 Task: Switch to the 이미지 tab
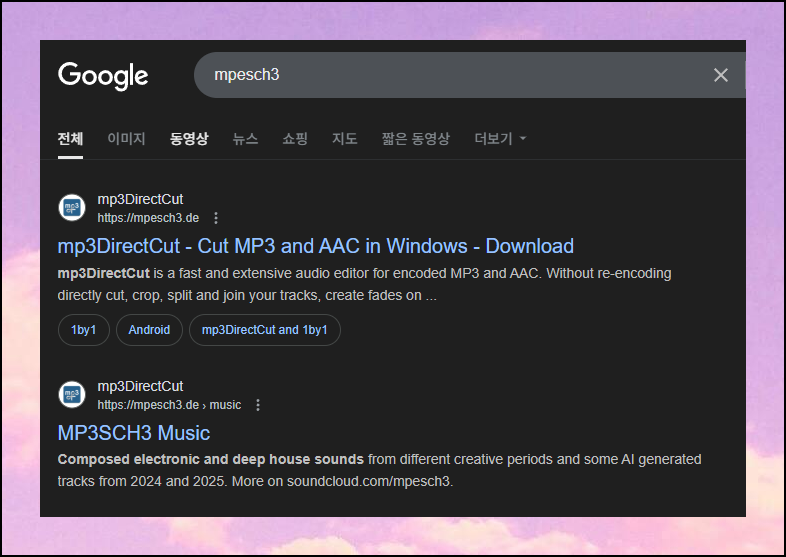126,138
